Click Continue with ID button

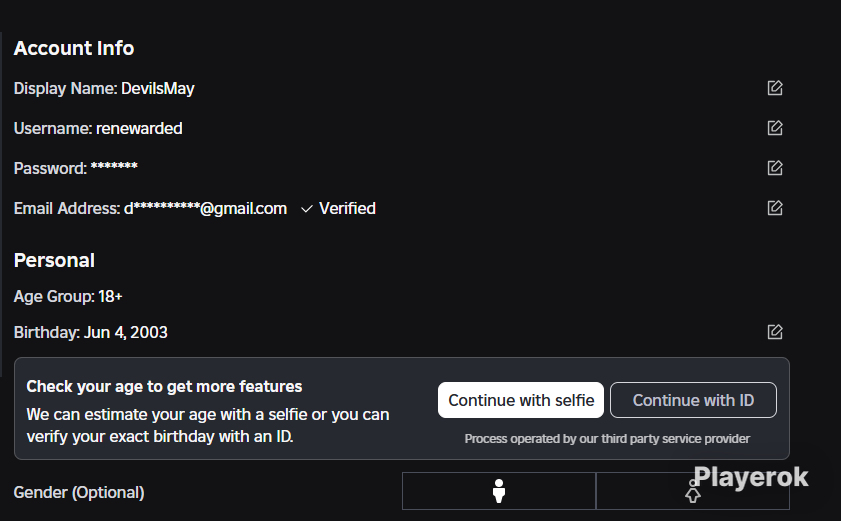[x=693, y=400]
